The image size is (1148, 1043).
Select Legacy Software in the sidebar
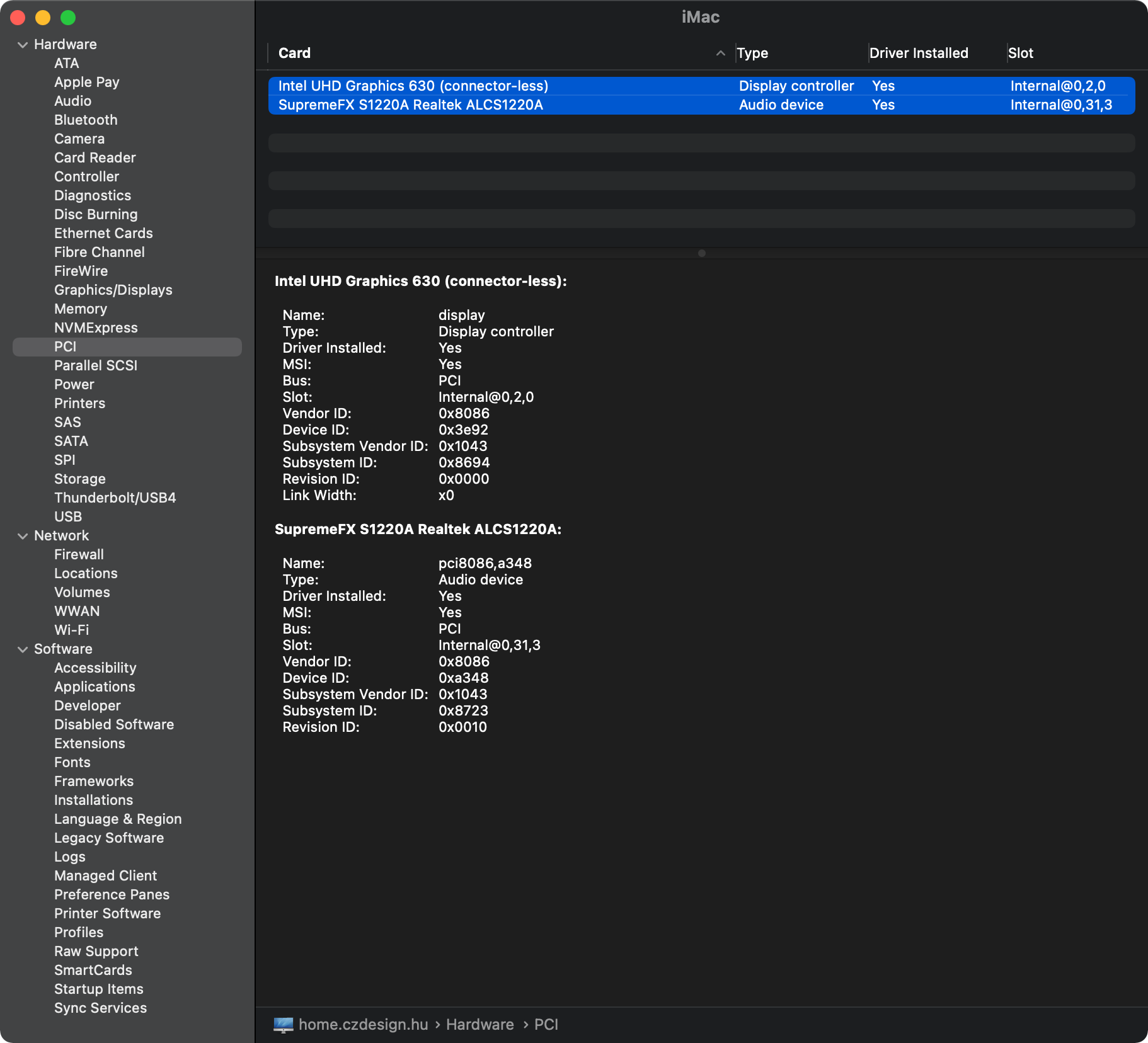tap(109, 838)
